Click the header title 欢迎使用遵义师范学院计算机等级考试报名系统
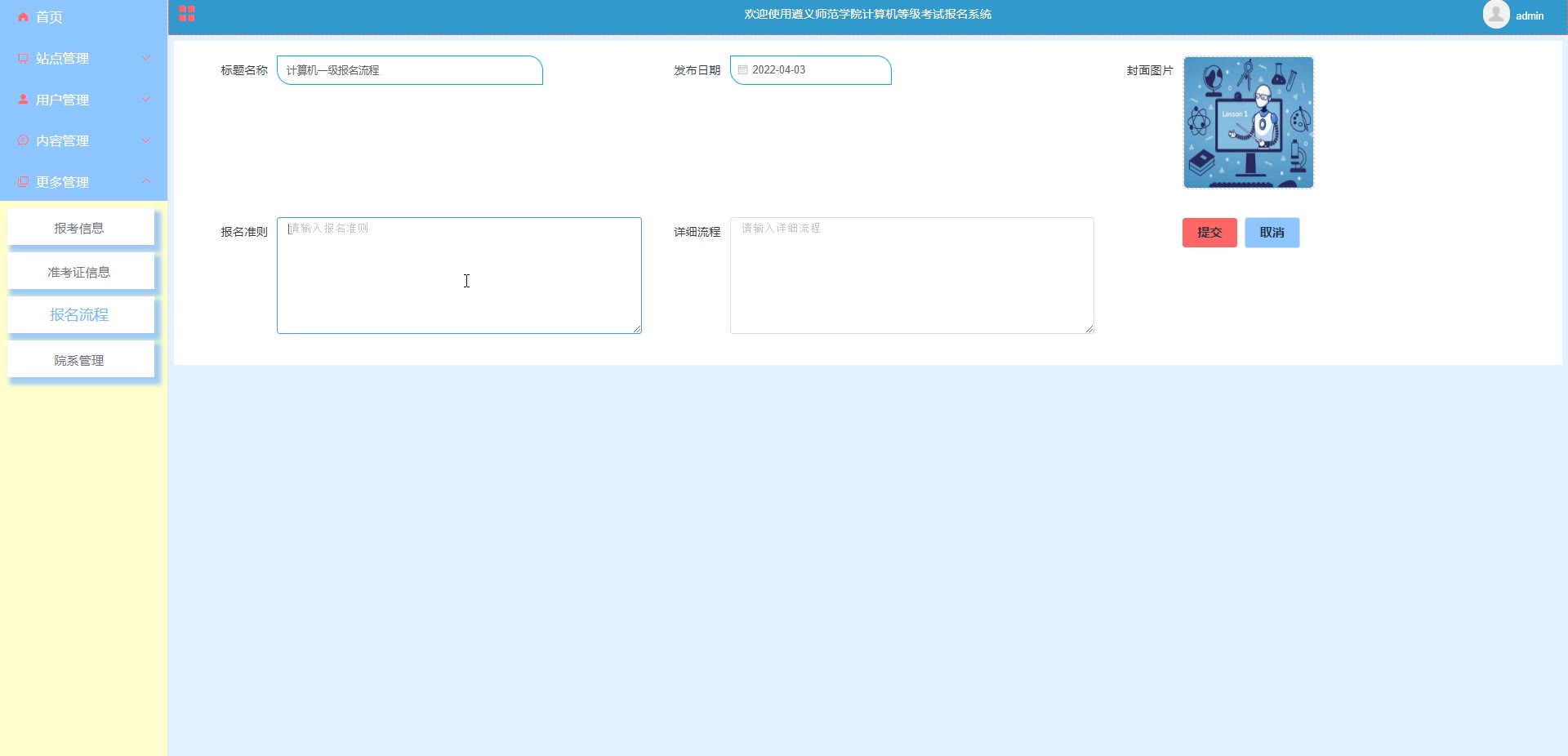The image size is (1568, 756). (867, 14)
